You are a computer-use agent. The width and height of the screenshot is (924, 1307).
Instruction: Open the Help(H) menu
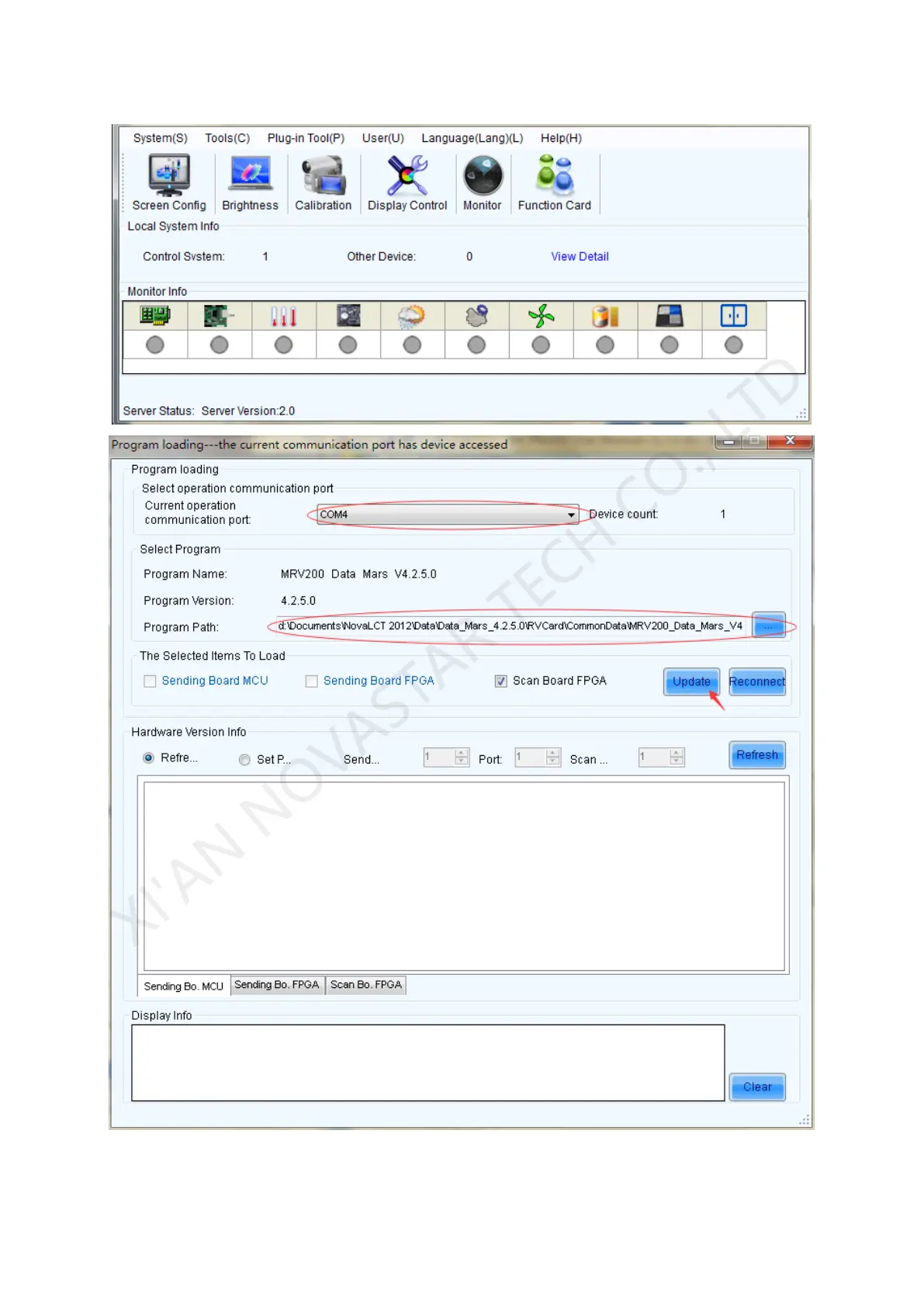pyautogui.click(x=561, y=138)
